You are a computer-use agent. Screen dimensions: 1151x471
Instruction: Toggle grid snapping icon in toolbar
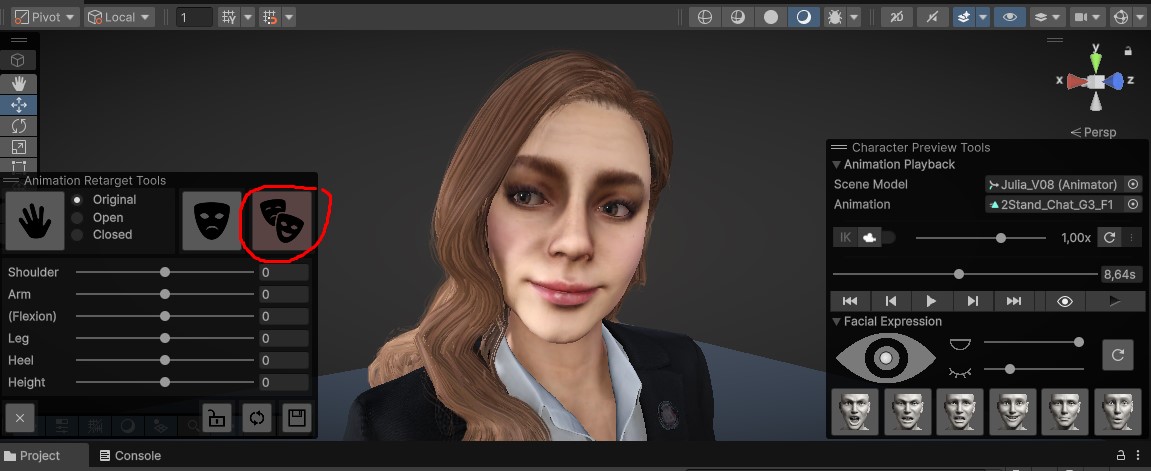coord(229,17)
